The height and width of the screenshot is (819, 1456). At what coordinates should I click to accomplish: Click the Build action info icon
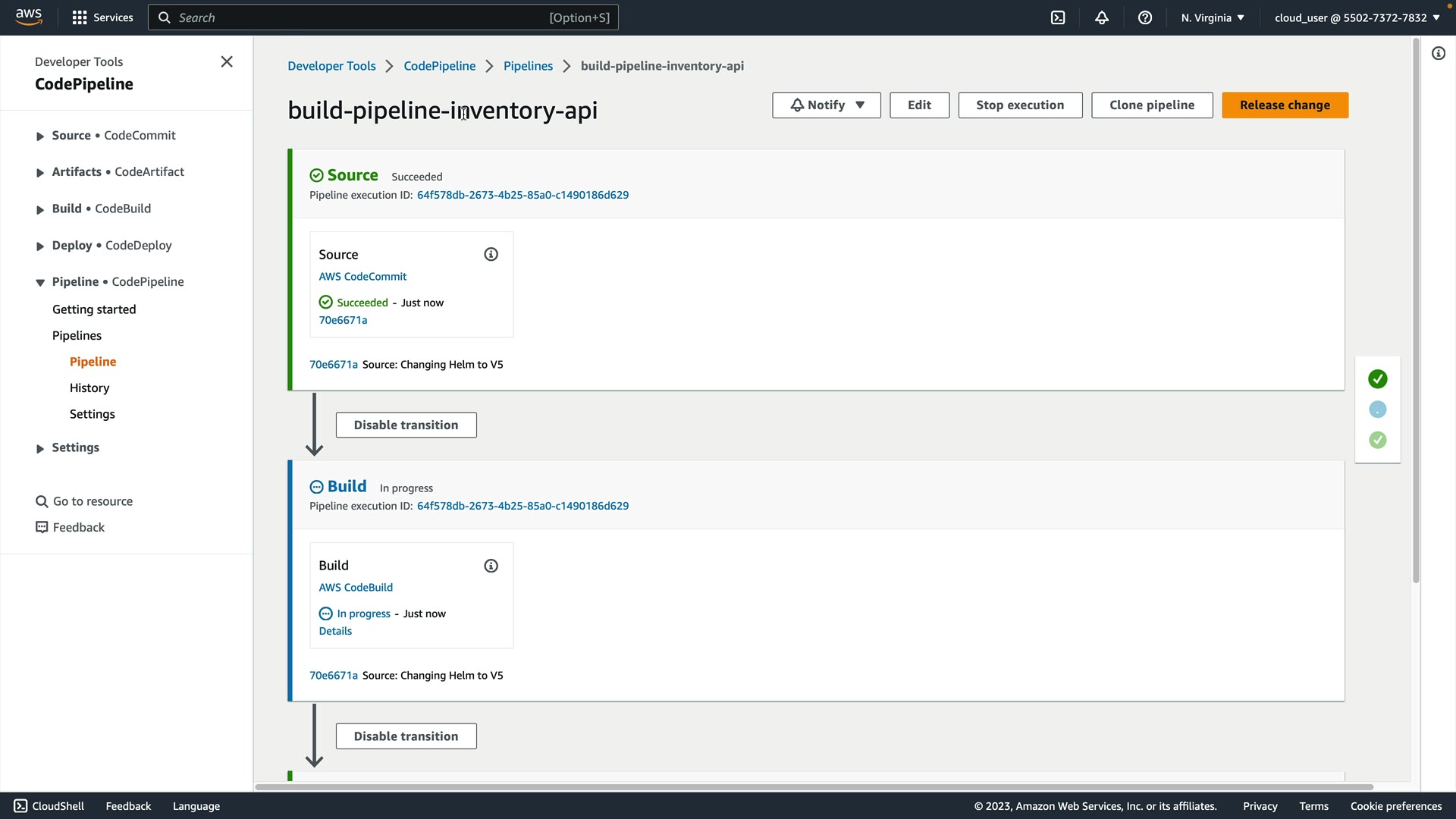tap(491, 566)
